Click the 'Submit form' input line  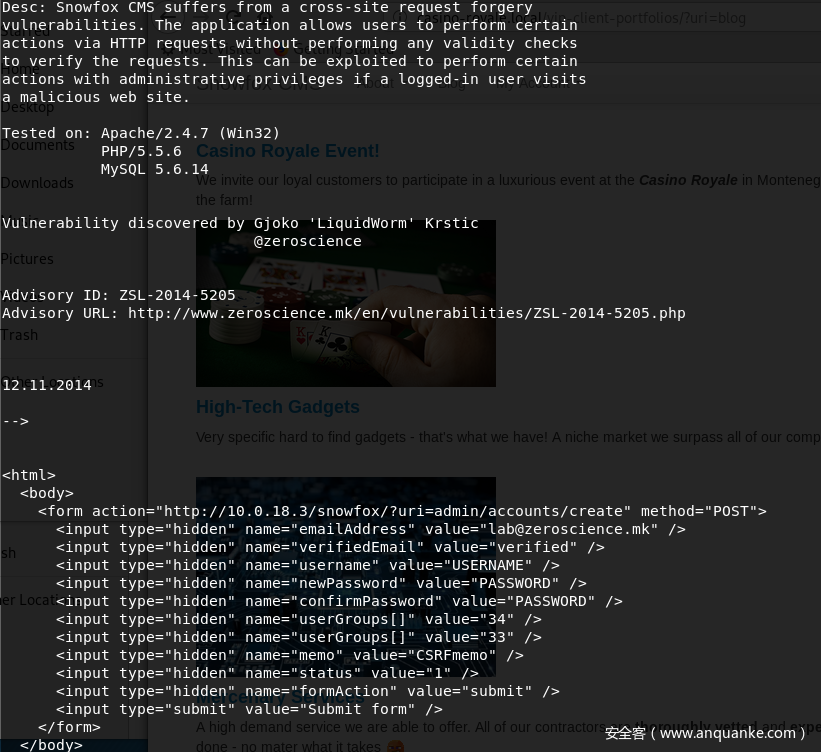tap(249, 709)
